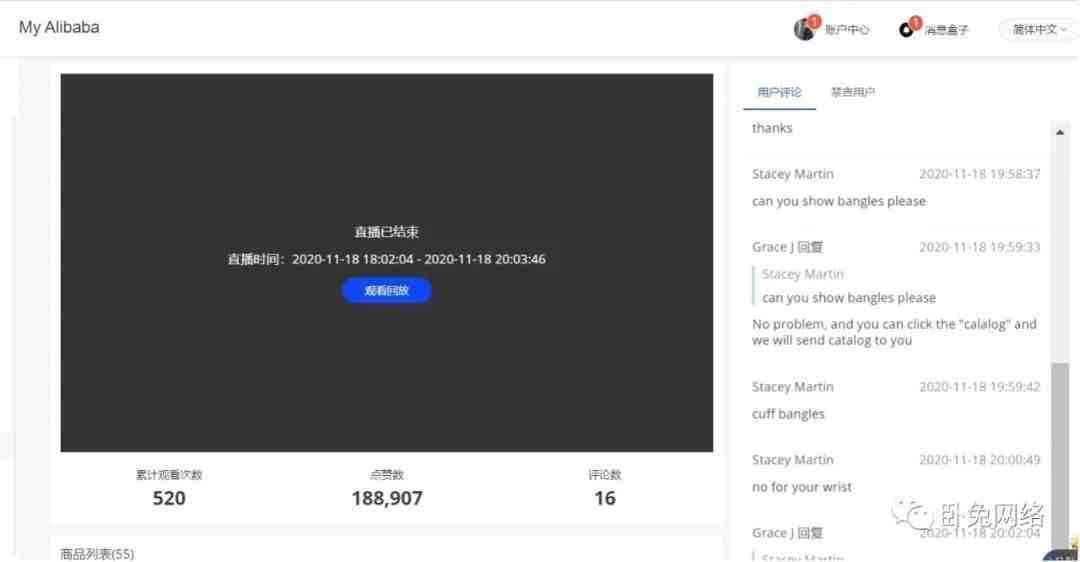
Task: Open the message box notification icon
Action: point(906,30)
